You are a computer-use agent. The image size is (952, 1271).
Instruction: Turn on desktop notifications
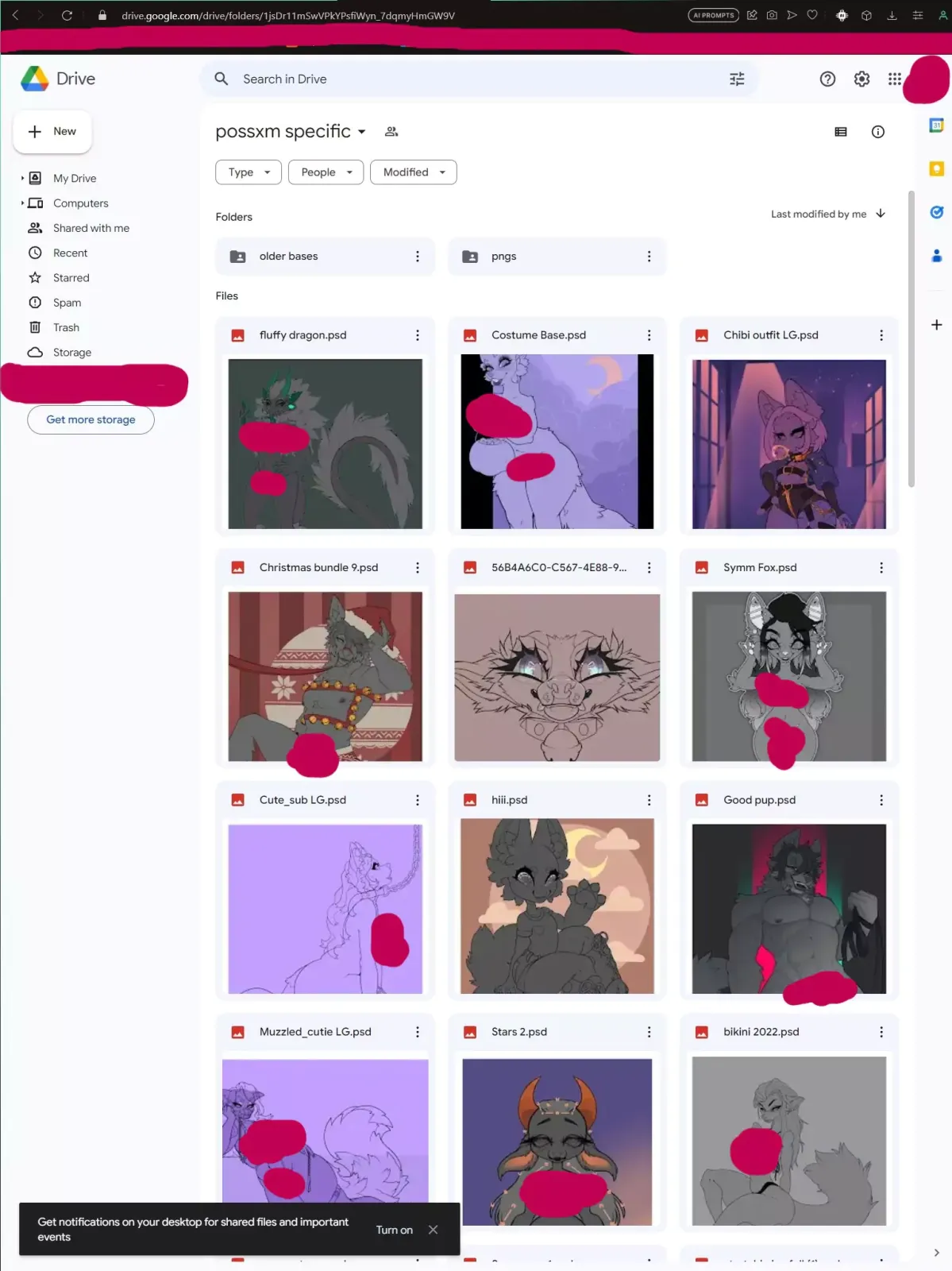point(394,1230)
